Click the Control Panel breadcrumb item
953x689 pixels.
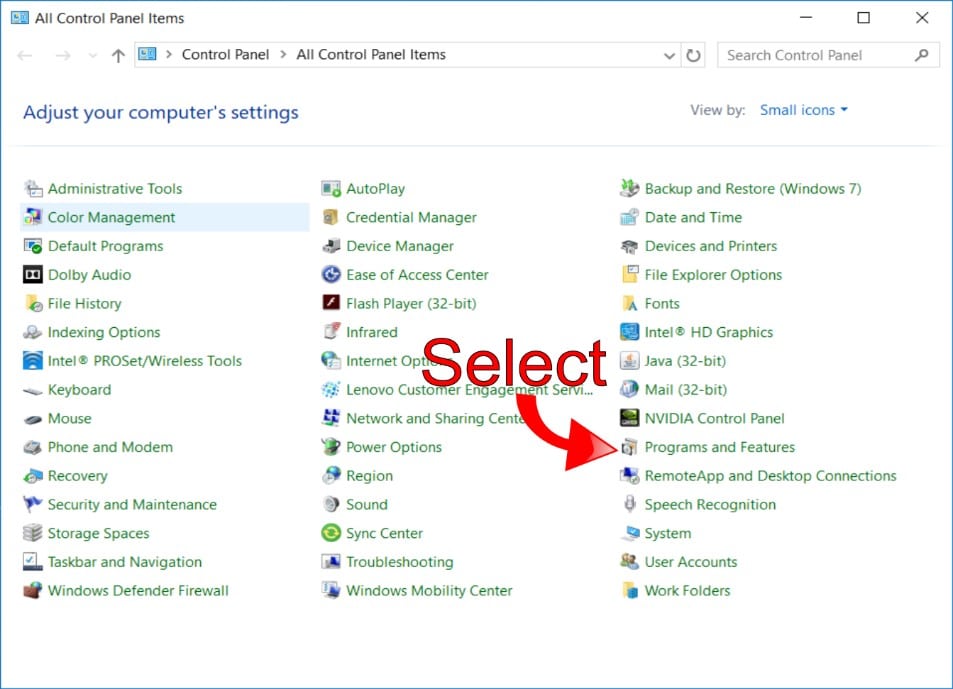click(x=225, y=55)
